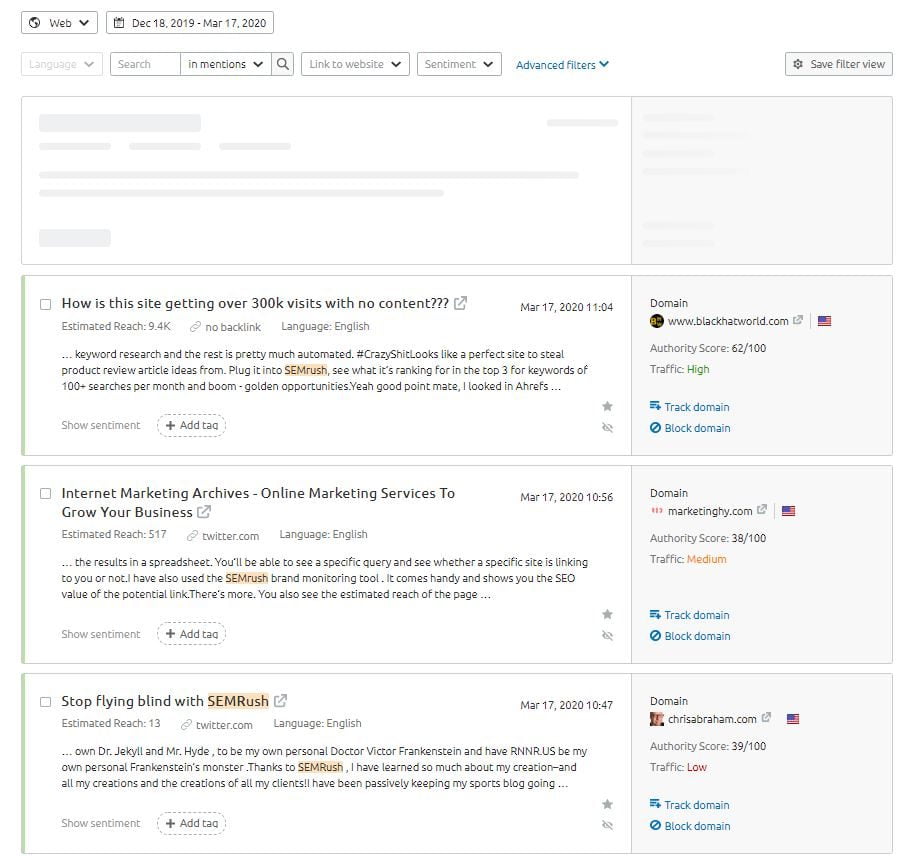899x860 pixels.
Task: Add tag to the marketinghy mention
Action: pos(191,634)
